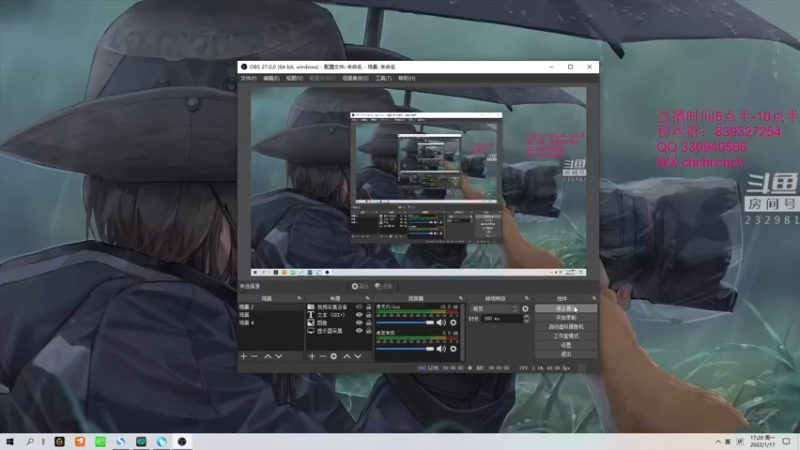This screenshot has width=800, height=450.
Task: Toggle the lock on the 文本 (GDI+) source
Action: click(368, 315)
